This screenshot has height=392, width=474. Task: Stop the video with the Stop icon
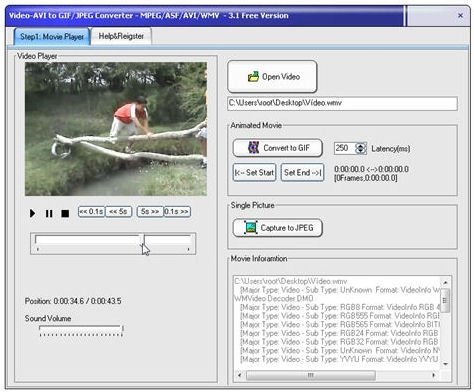point(65,213)
